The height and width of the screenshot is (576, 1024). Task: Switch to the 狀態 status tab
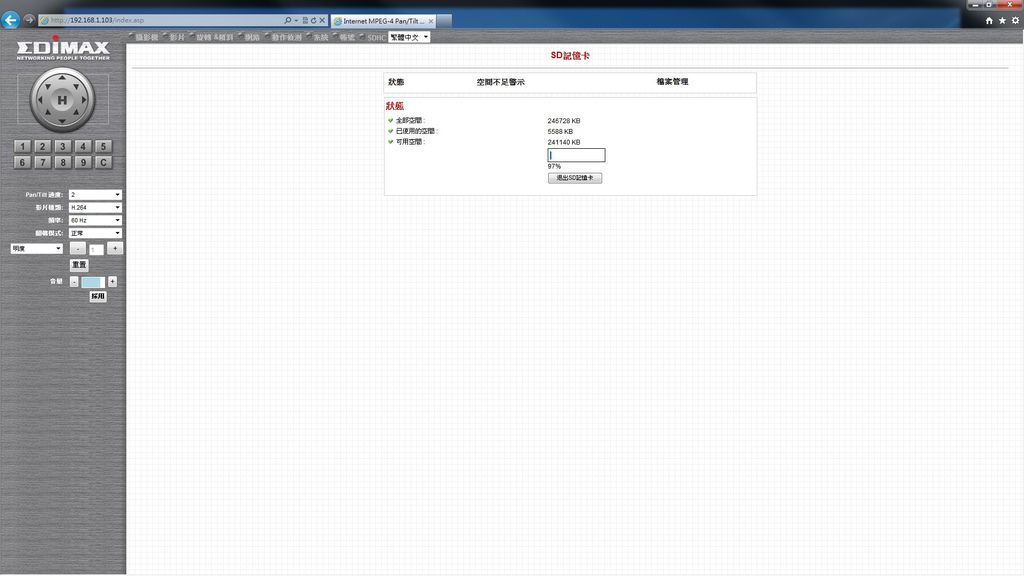click(396, 82)
